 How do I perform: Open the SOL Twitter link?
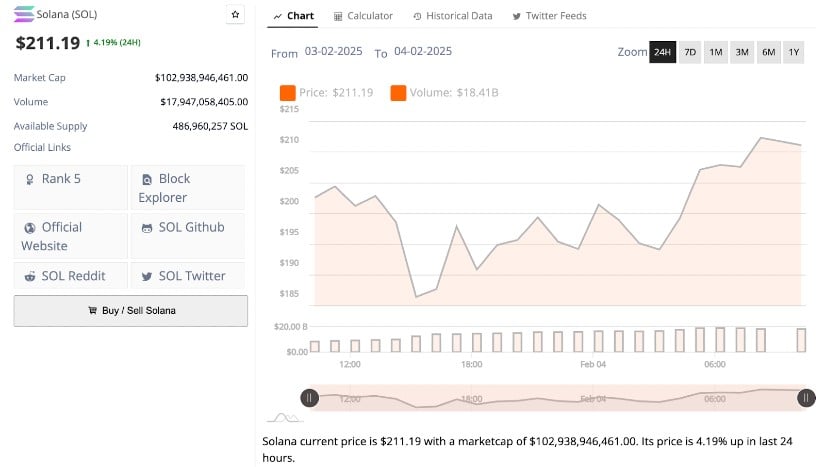pos(186,276)
